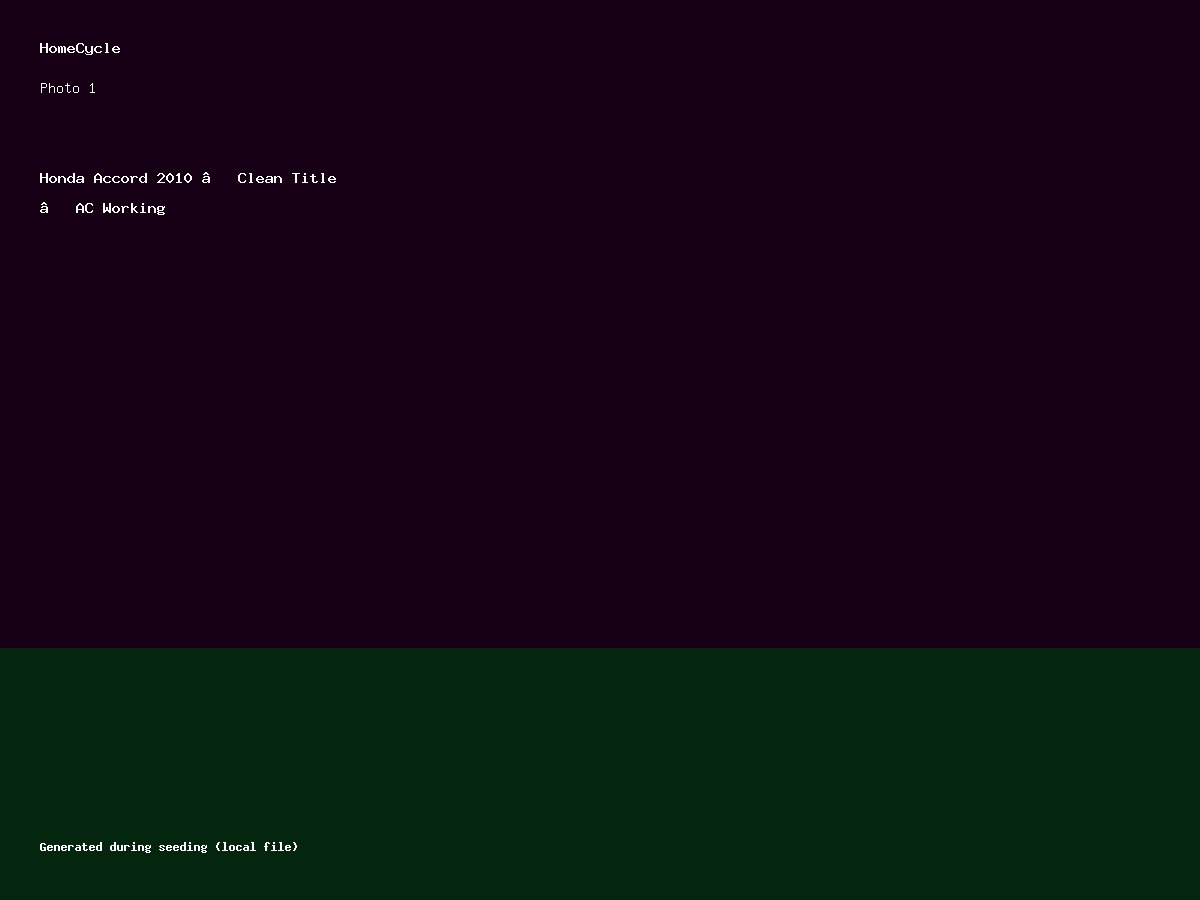Click the number 1 after Photo
1200x900 pixels.
[x=92, y=88]
